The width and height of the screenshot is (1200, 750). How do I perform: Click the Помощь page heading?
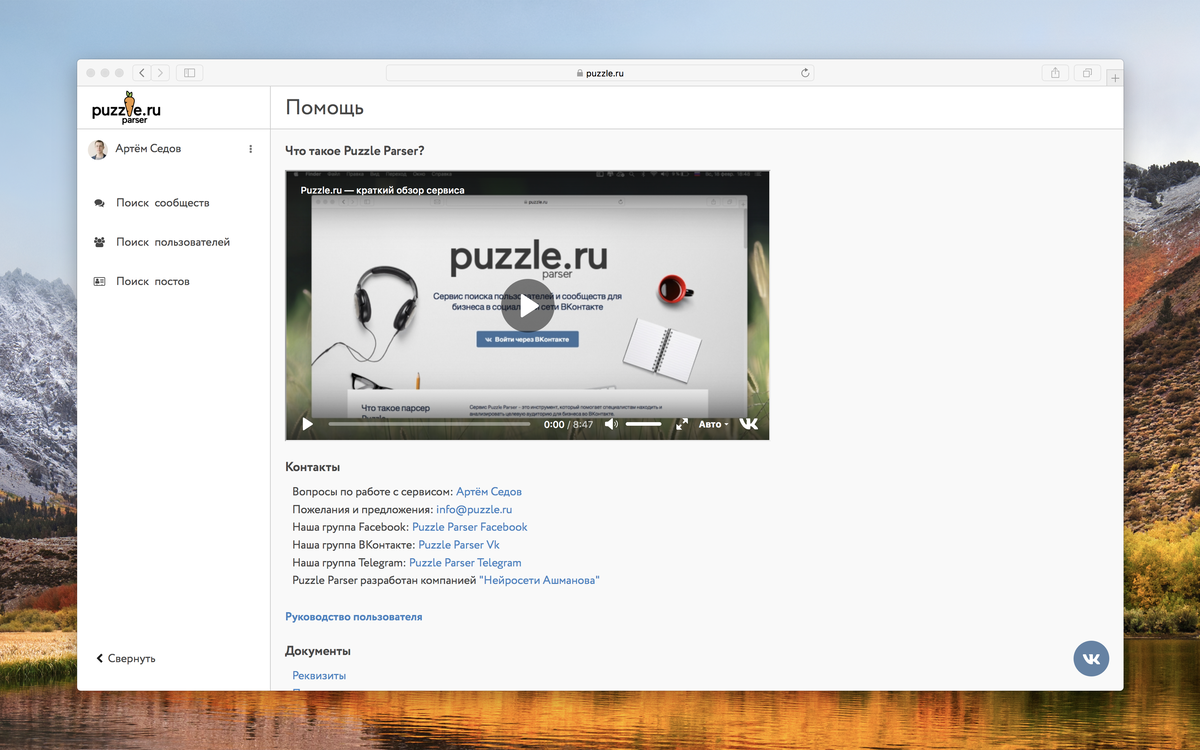point(325,108)
